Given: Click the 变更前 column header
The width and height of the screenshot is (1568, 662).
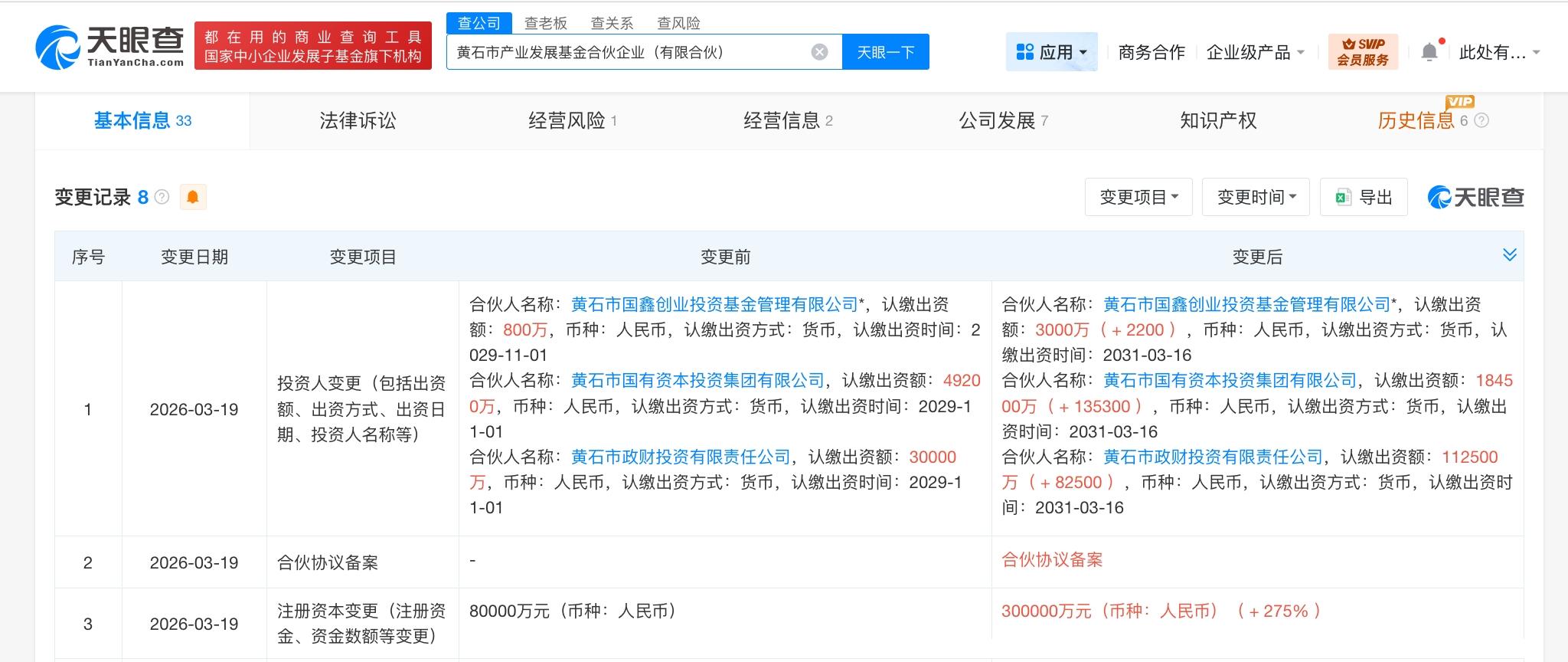Looking at the screenshot, I should 726,257.
